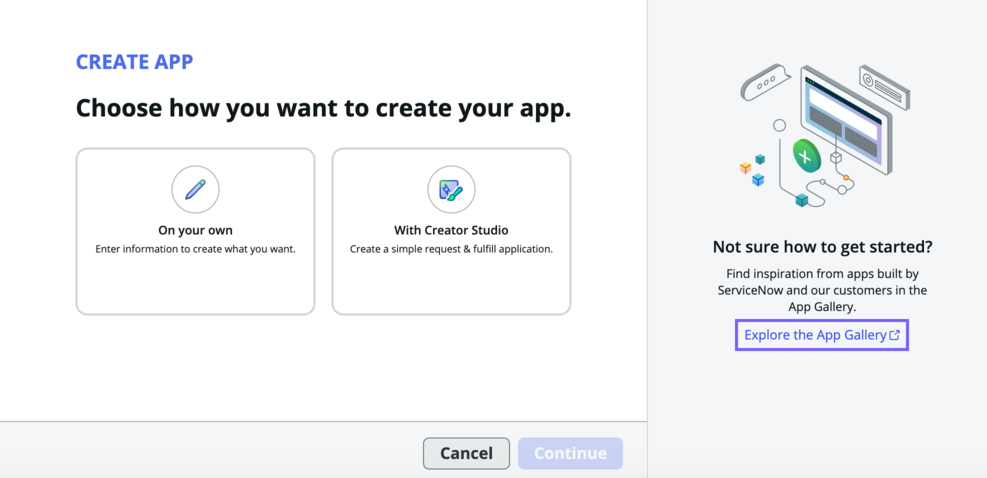Click the Cancel button
Image resolution: width=987 pixels, height=478 pixels.
click(x=466, y=453)
